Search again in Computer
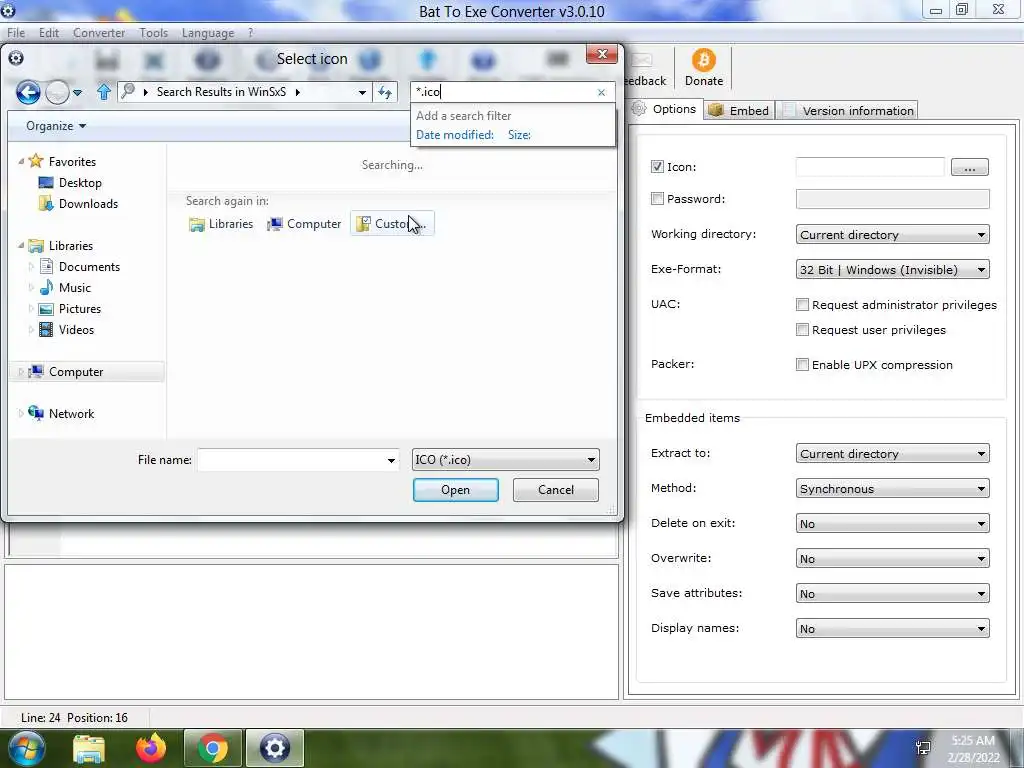Screen dimensions: 1024x768 [x=304, y=224]
